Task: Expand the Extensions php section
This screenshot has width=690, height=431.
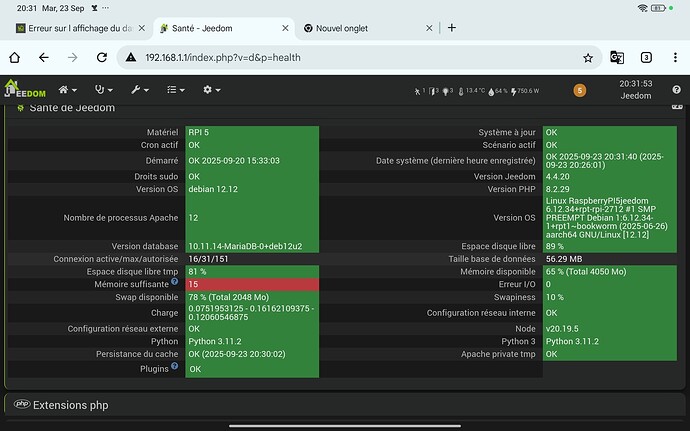Action: coord(70,405)
